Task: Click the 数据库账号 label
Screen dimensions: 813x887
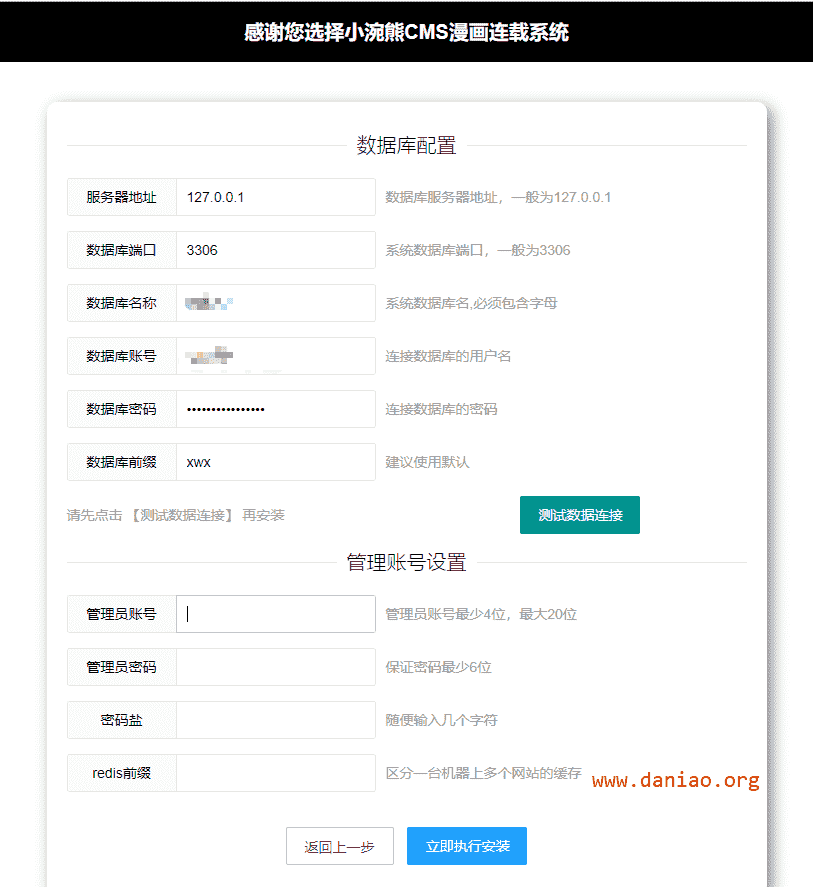Action: (122, 356)
